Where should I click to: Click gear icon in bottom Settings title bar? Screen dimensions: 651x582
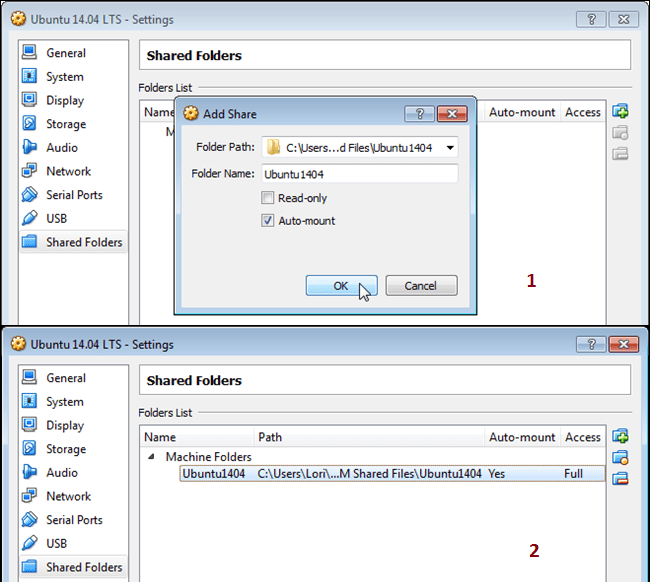tap(18, 344)
